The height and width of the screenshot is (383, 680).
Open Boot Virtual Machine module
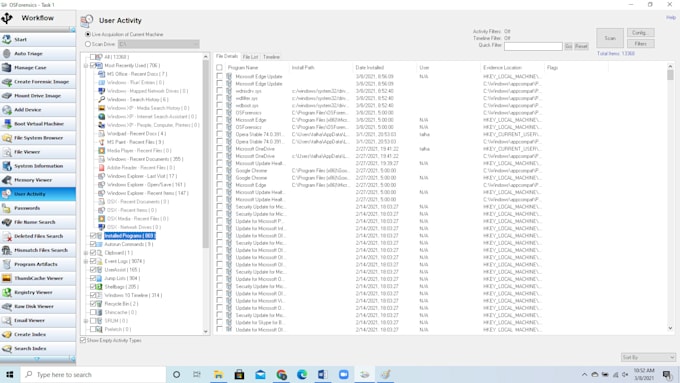tap(38, 124)
